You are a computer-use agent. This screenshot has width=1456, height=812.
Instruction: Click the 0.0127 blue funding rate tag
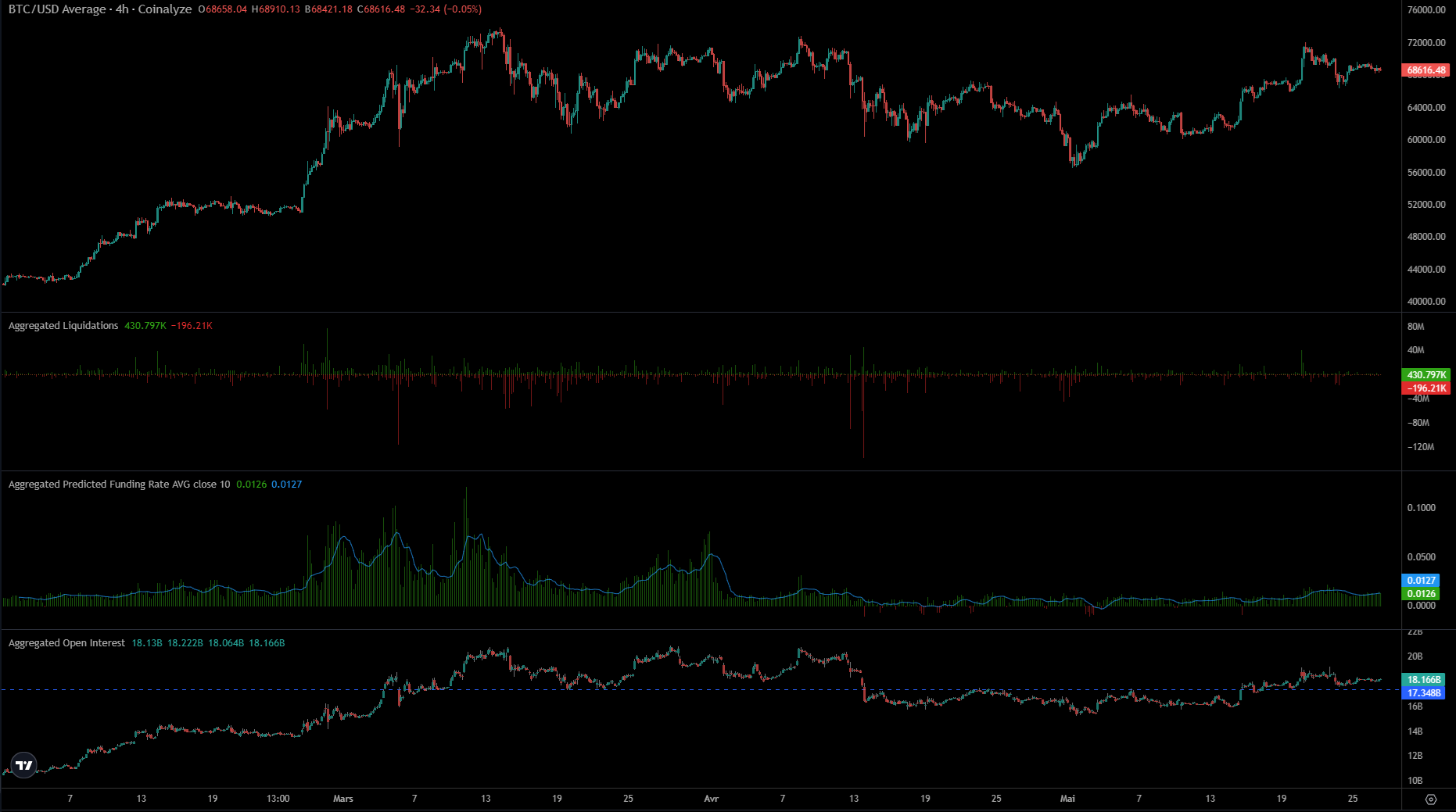(x=1421, y=580)
